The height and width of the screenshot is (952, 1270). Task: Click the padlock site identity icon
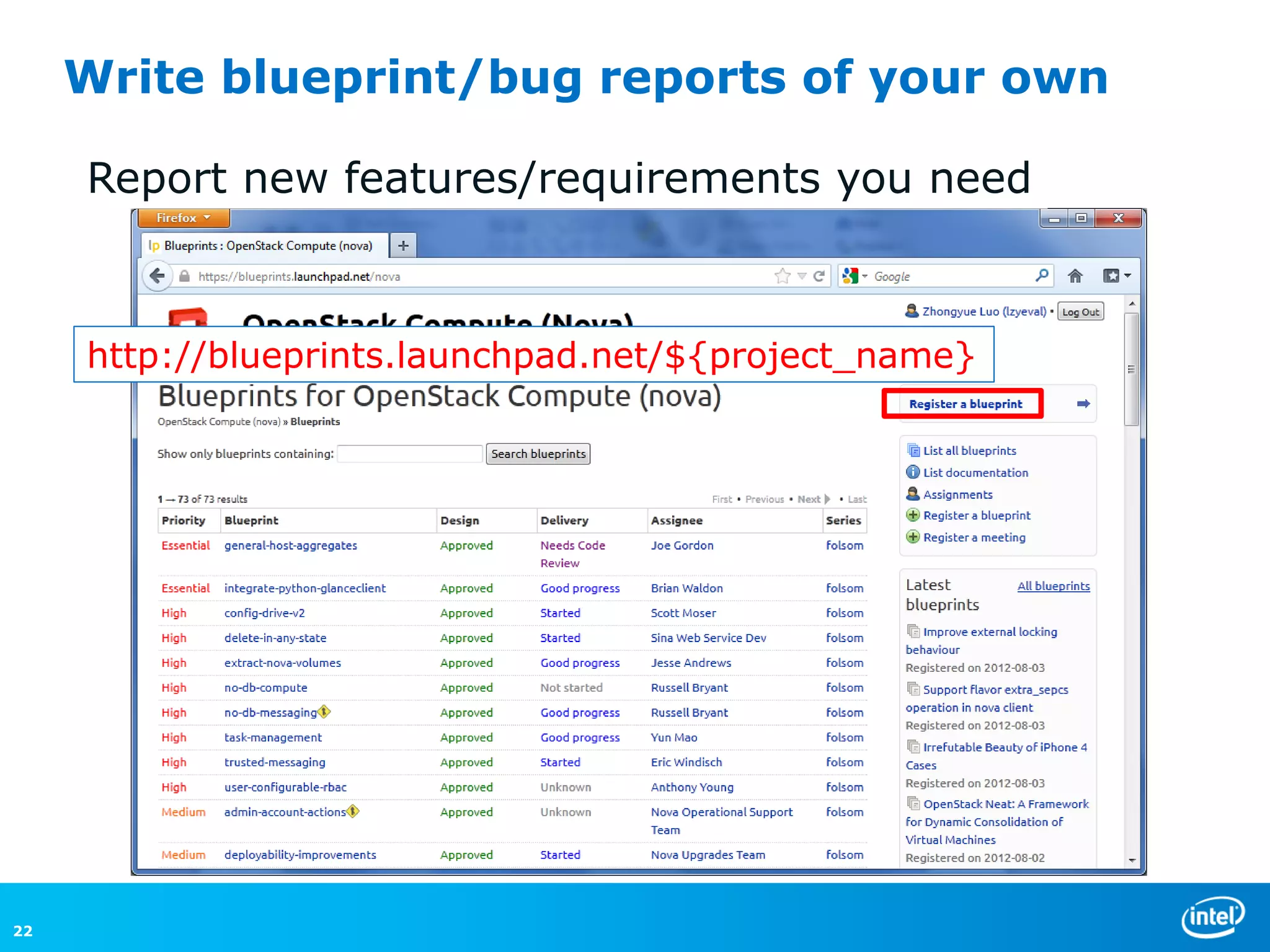(x=184, y=276)
